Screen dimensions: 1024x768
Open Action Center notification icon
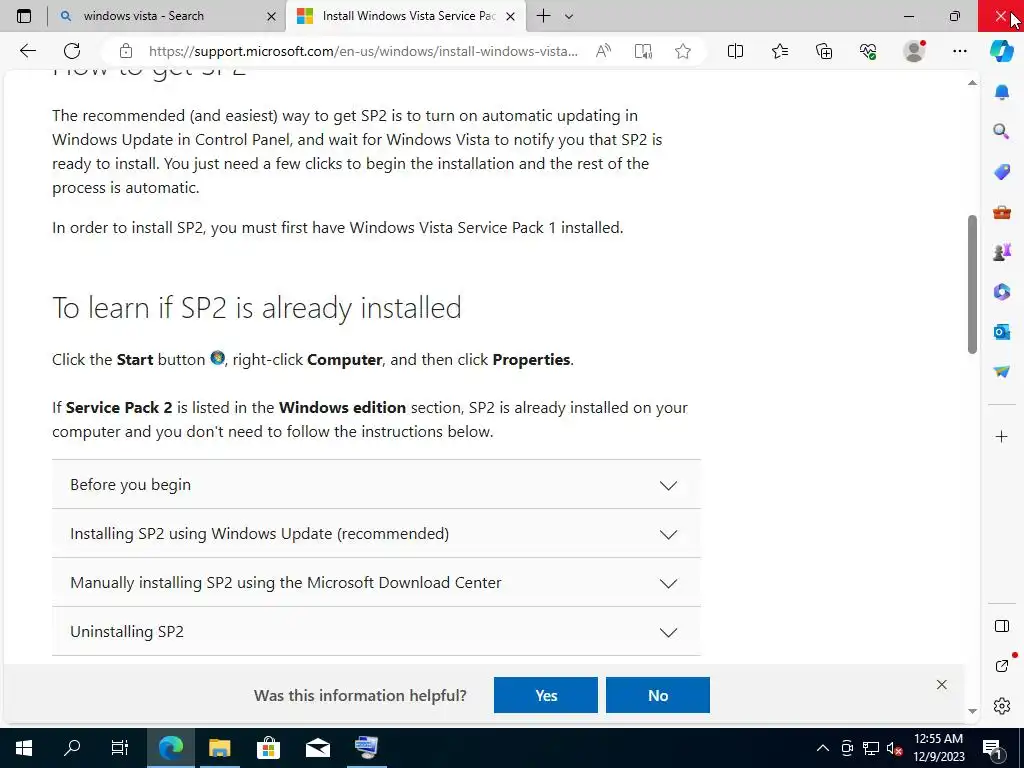tap(993, 748)
